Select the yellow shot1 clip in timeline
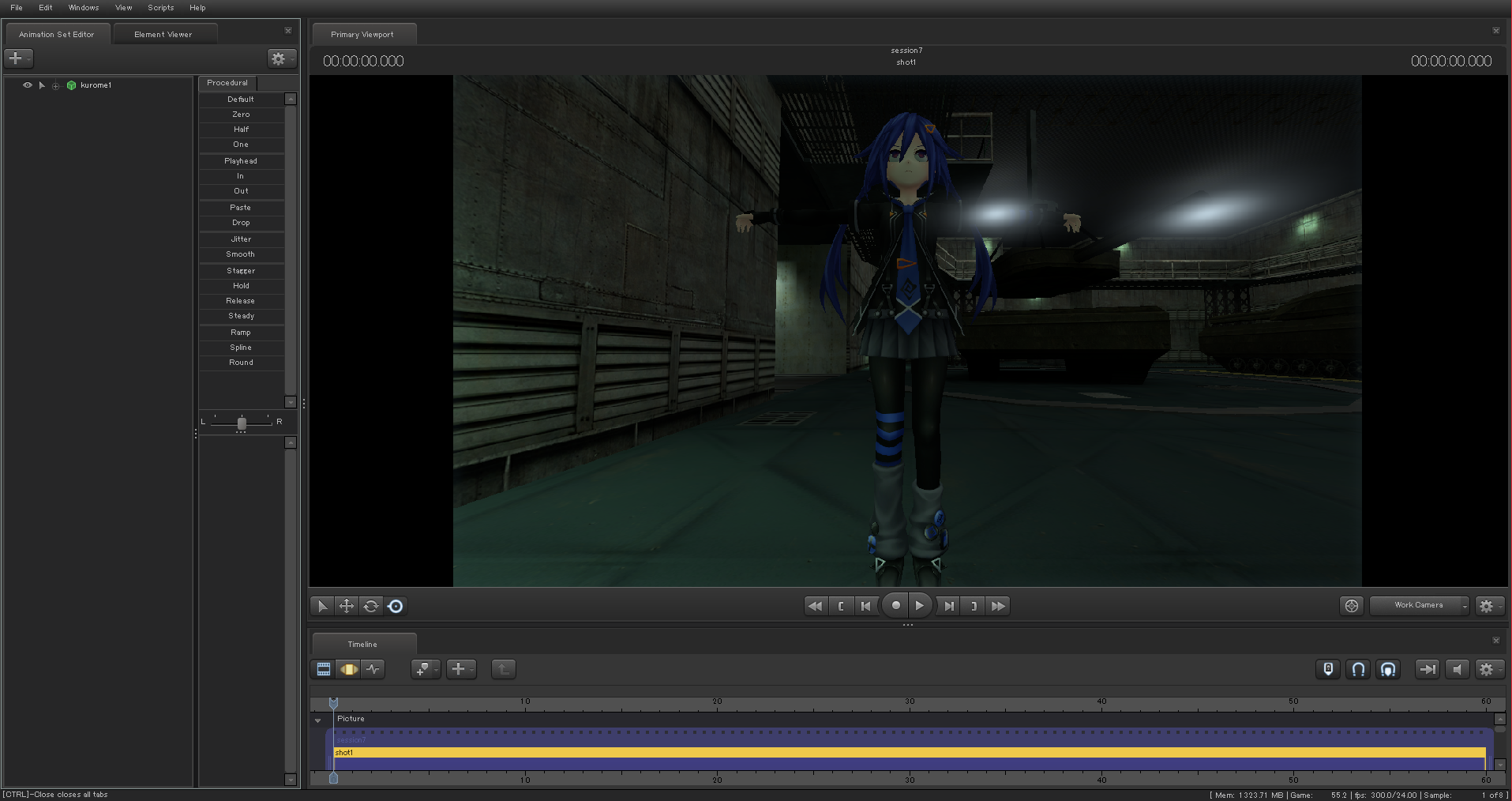 click(908, 753)
